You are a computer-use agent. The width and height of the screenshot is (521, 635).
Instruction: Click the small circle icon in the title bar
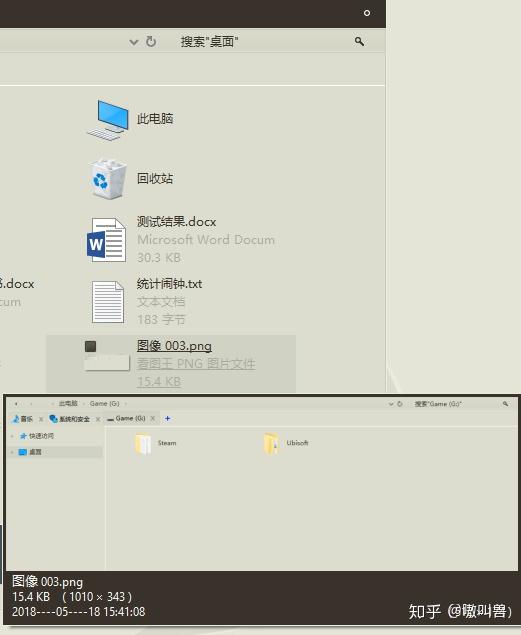(367, 13)
